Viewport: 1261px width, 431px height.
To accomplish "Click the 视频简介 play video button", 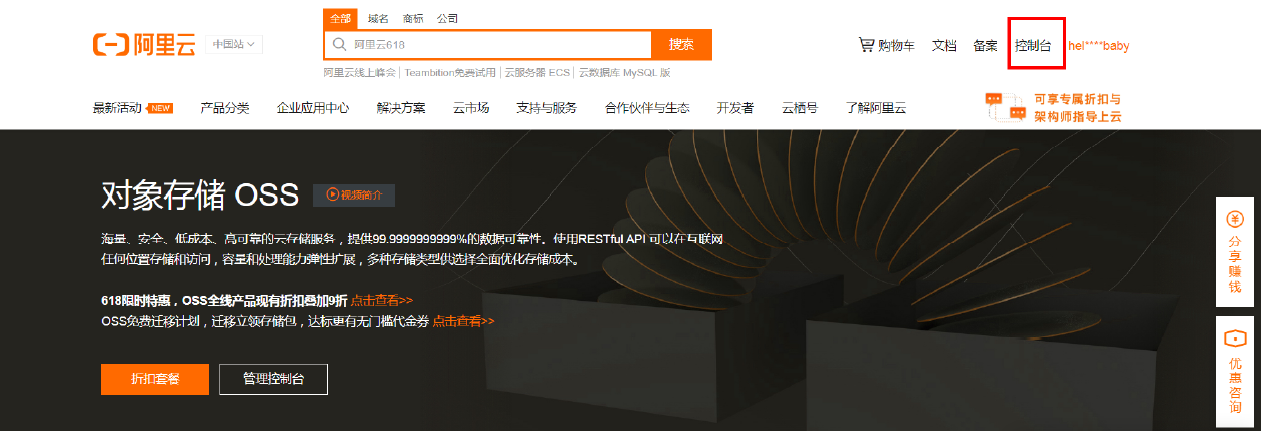I will (x=354, y=195).
